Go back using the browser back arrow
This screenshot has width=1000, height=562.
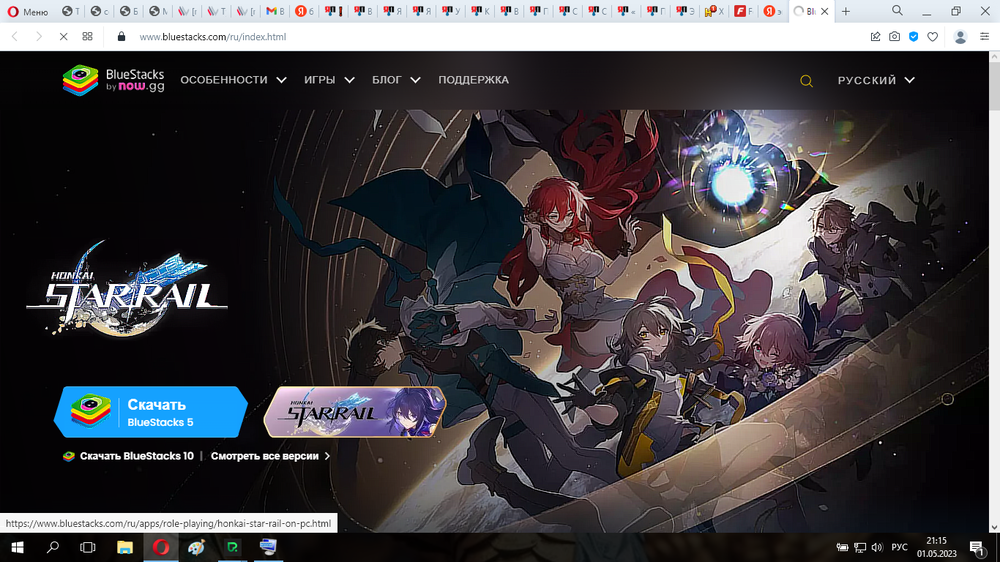click(x=15, y=37)
